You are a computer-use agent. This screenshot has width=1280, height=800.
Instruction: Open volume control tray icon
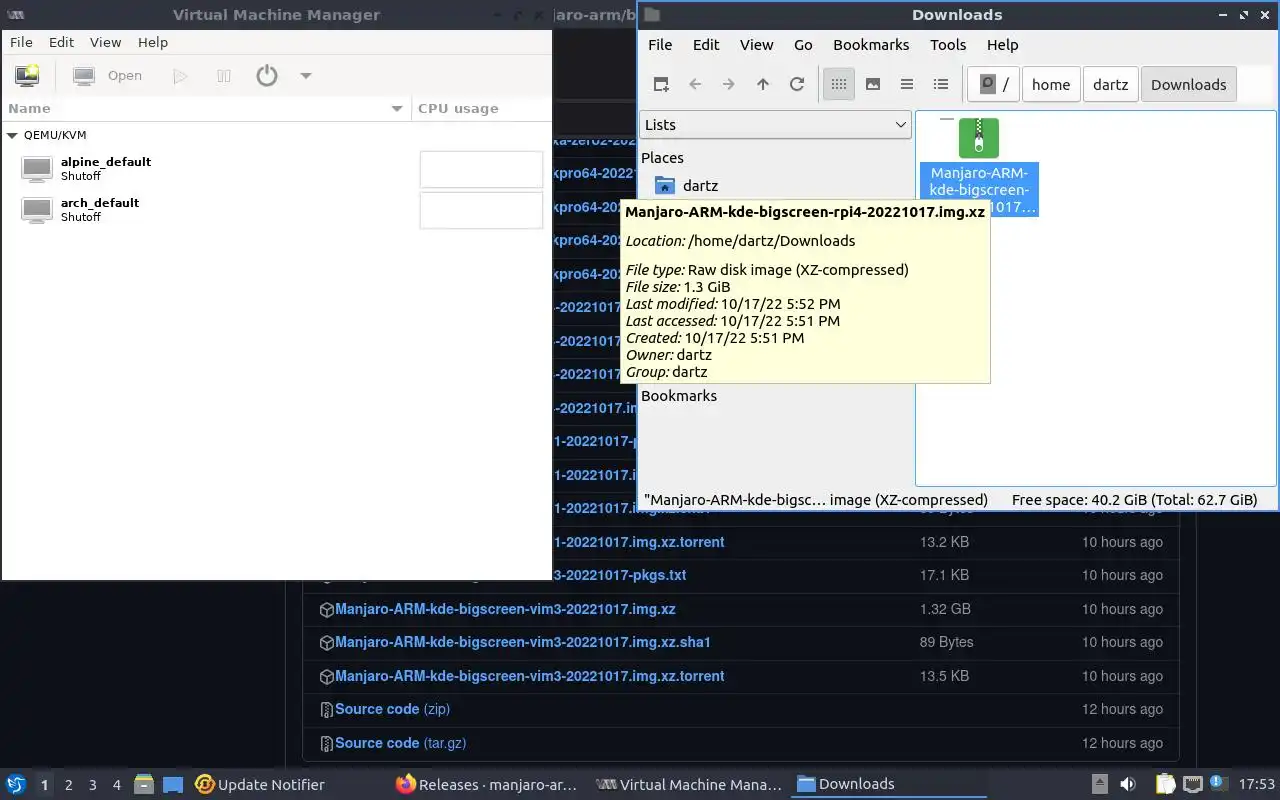(1127, 785)
